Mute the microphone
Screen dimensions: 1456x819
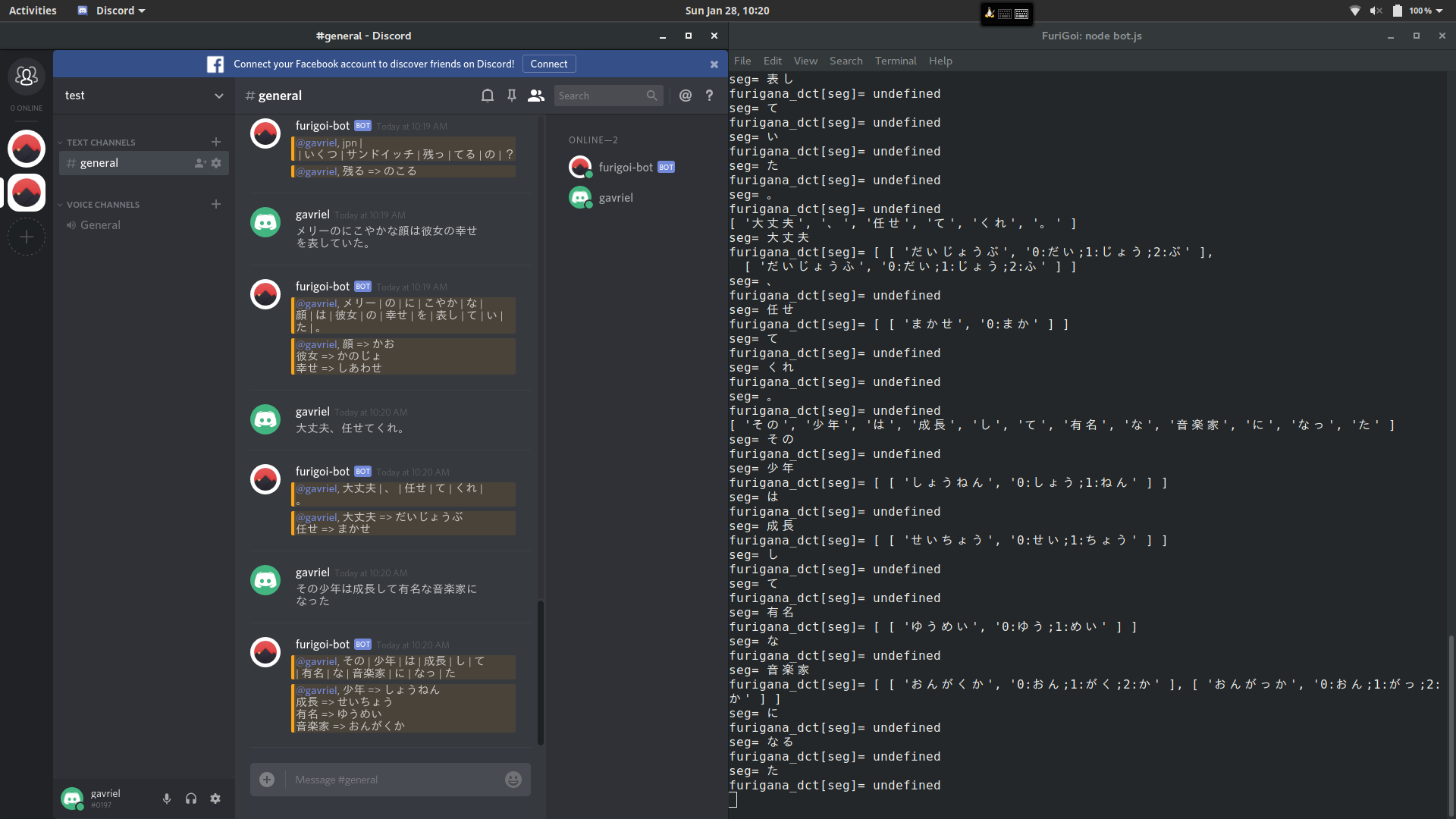click(167, 799)
